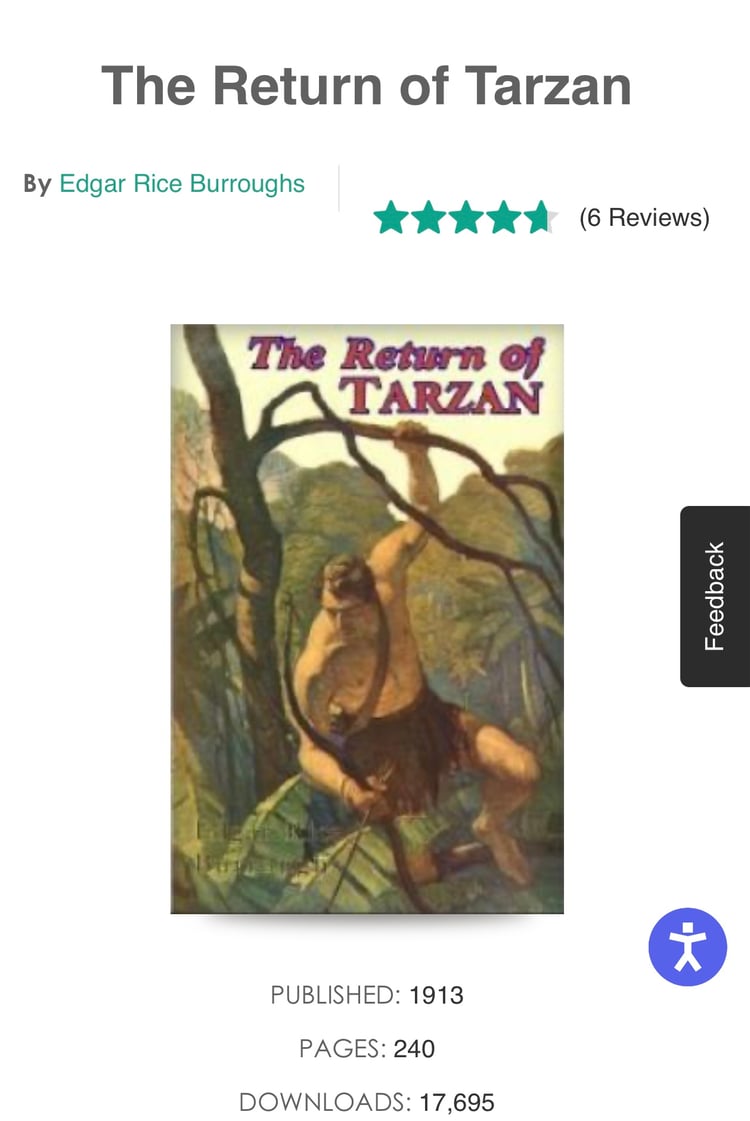Click the downloads count 17,695
This screenshot has width=750, height=1121.
point(456,1102)
